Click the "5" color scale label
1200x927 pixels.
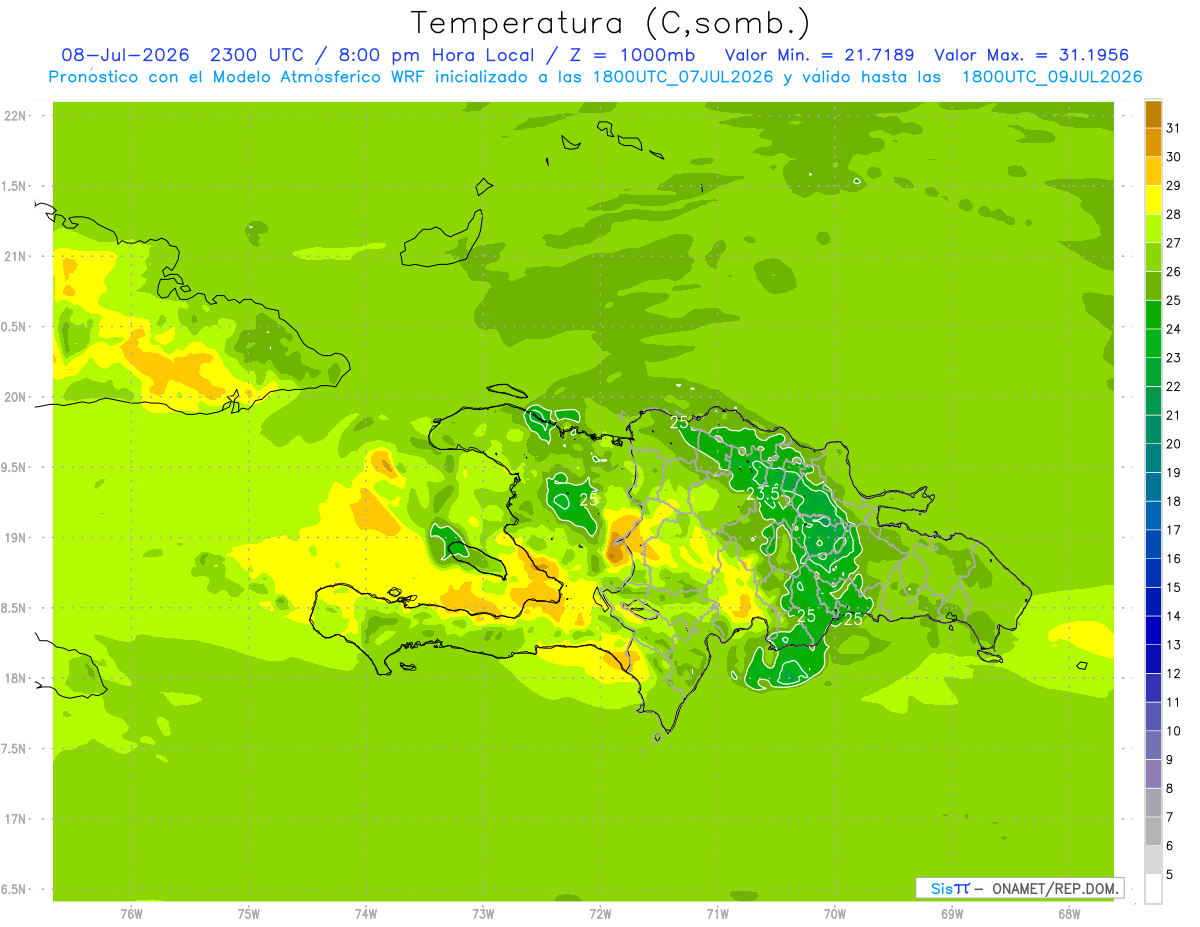click(x=1170, y=874)
